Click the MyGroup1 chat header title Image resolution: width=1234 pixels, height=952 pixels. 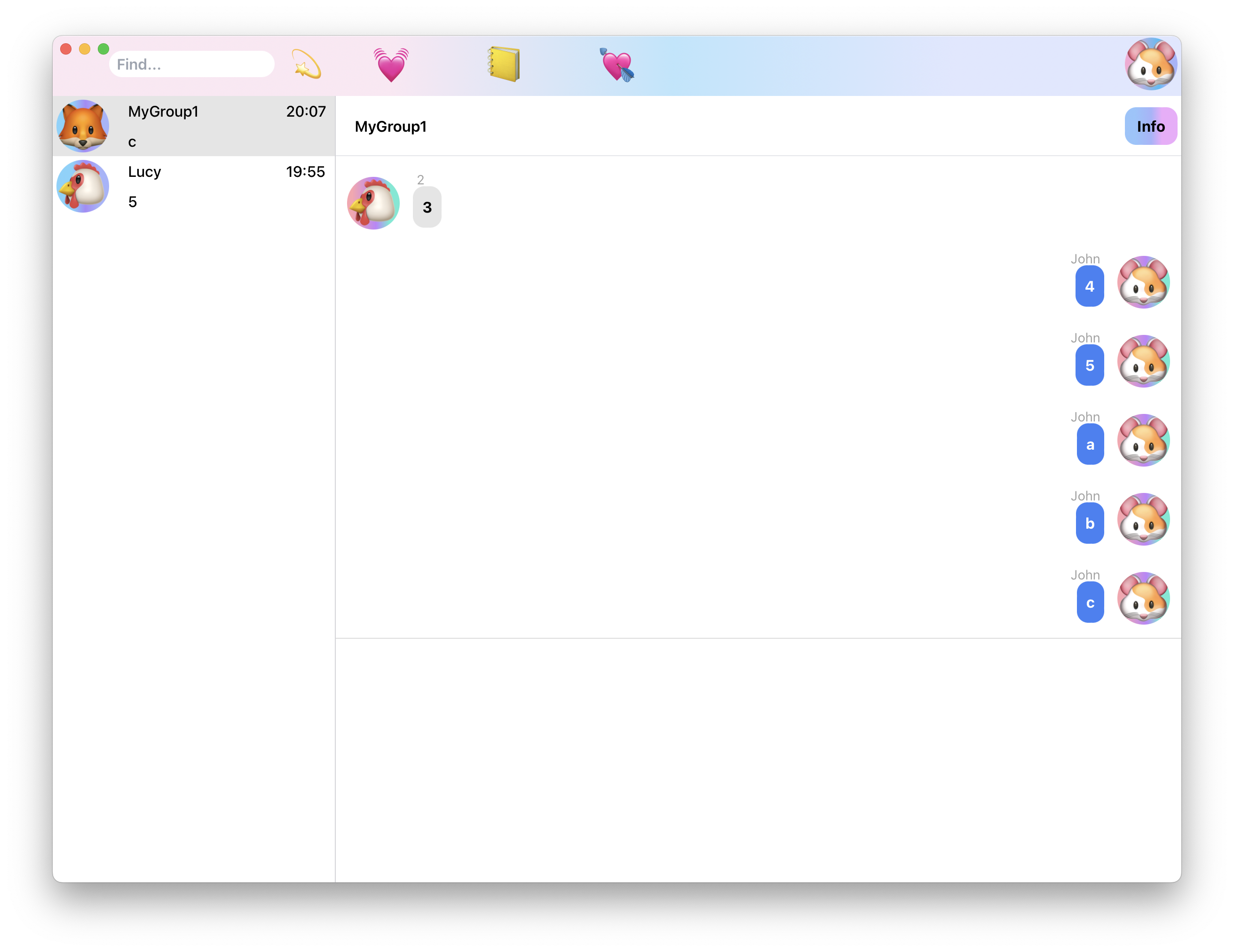(x=390, y=127)
